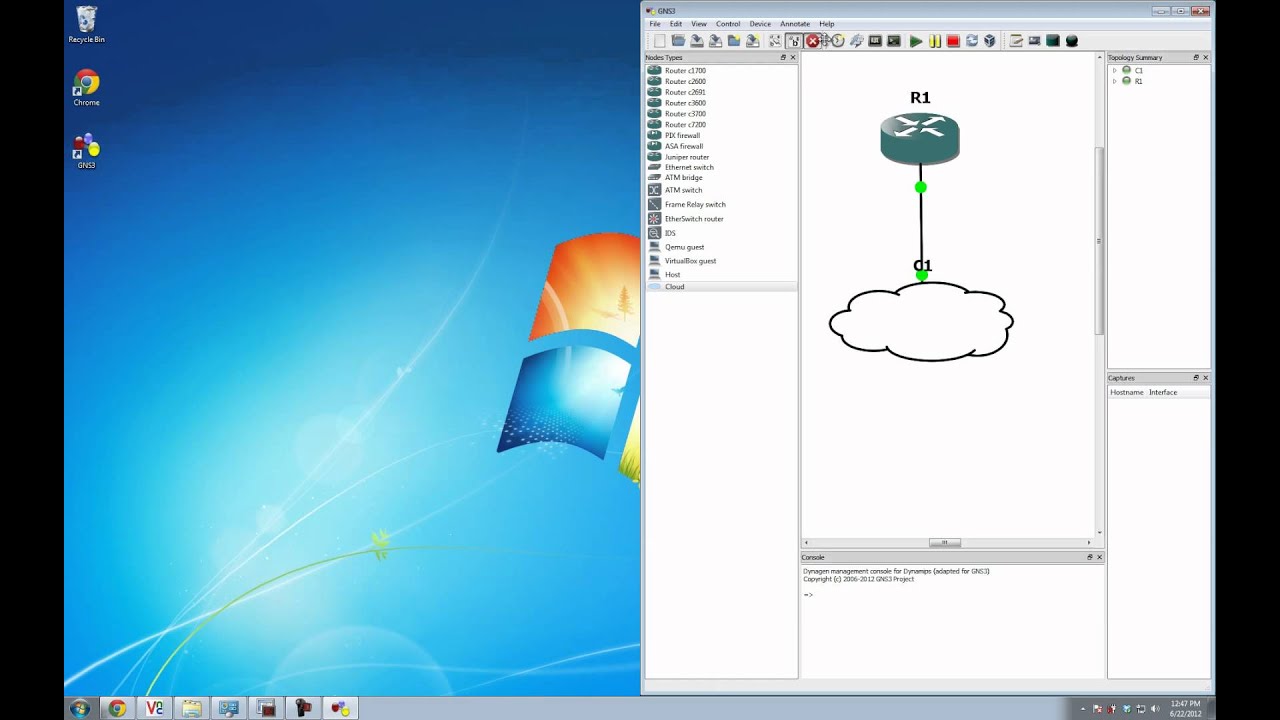The height and width of the screenshot is (720, 1280).
Task: Select Ethernet switch node type
Action: click(721, 167)
